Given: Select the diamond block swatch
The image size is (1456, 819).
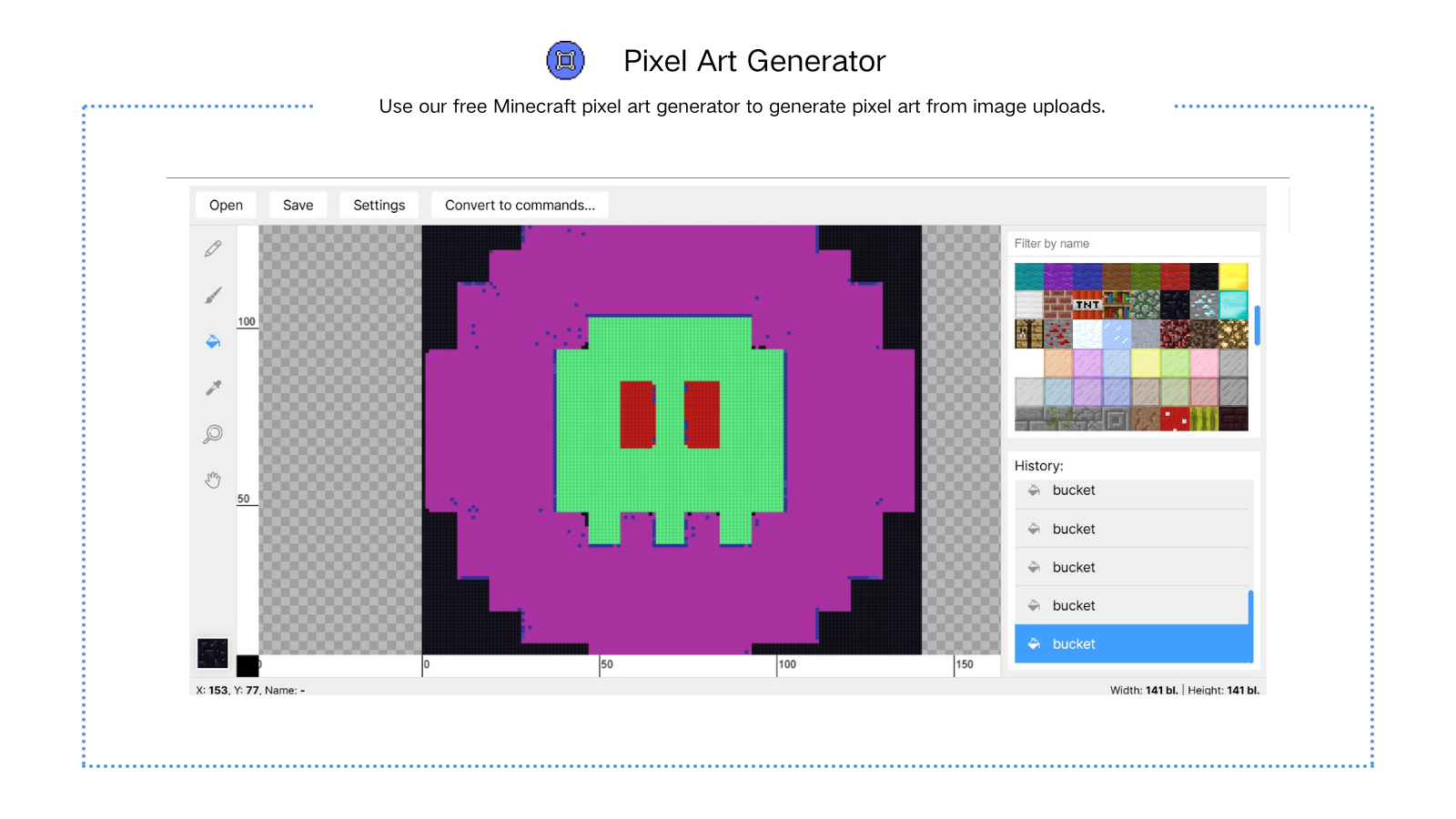Looking at the screenshot, I should tap(1233, 305).
